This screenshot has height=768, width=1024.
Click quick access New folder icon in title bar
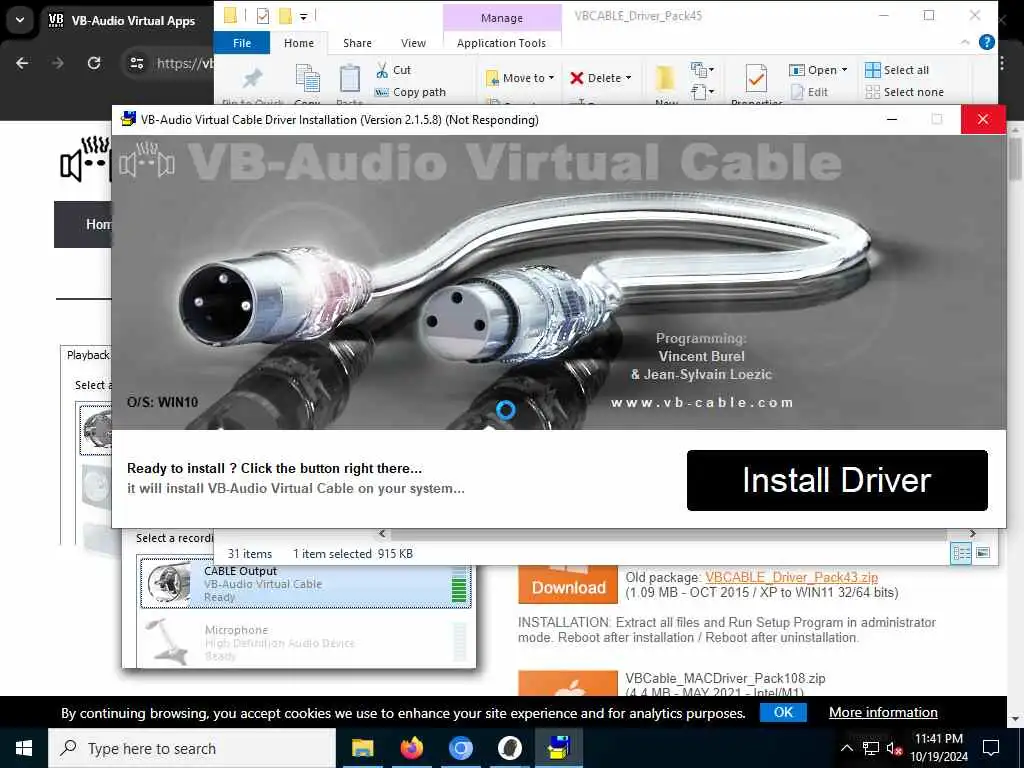285,16
